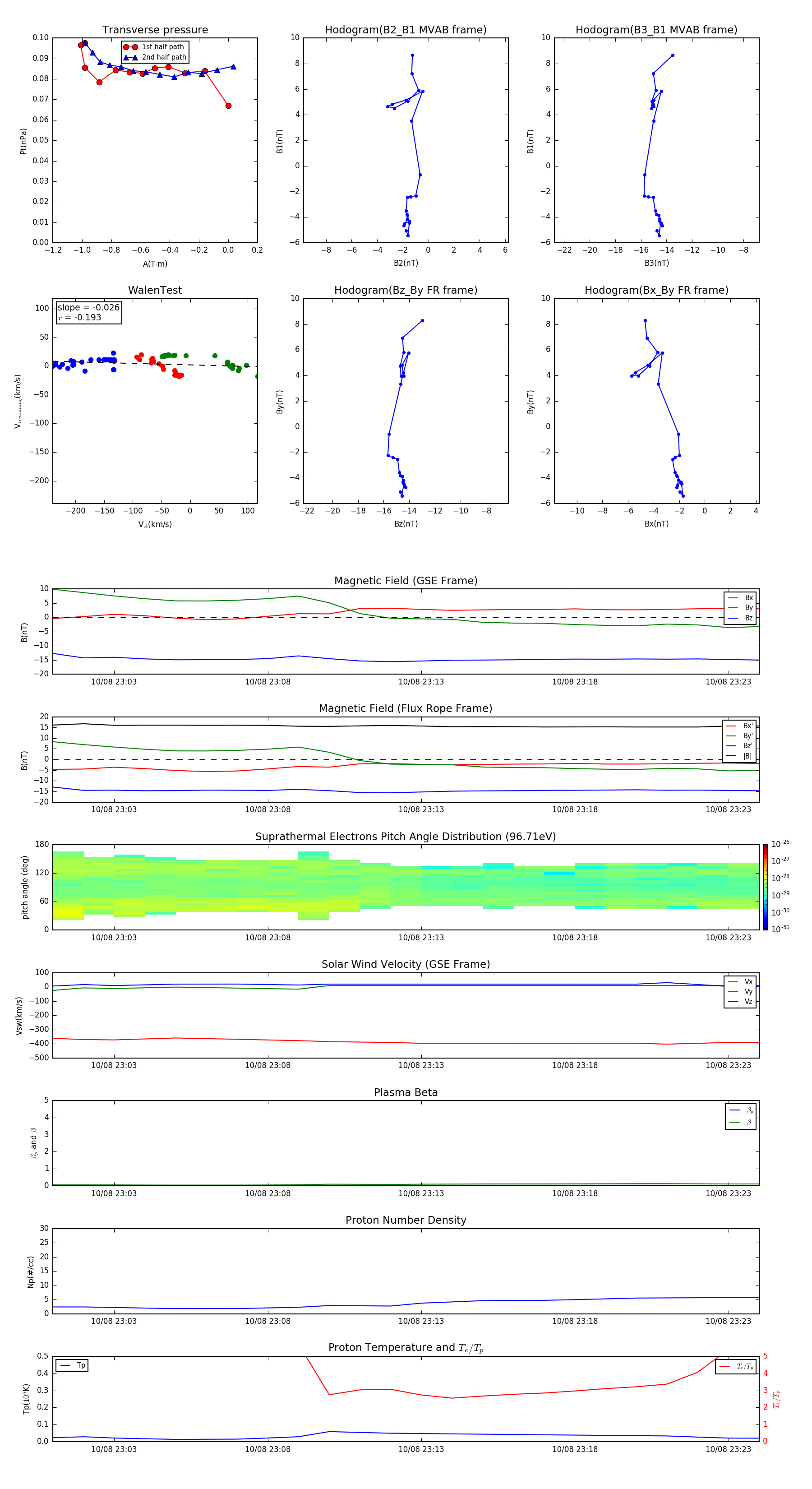
Task: Click '10/08 23:08' tick under GSE Magnetic Field
Action: tap(268, 682)
